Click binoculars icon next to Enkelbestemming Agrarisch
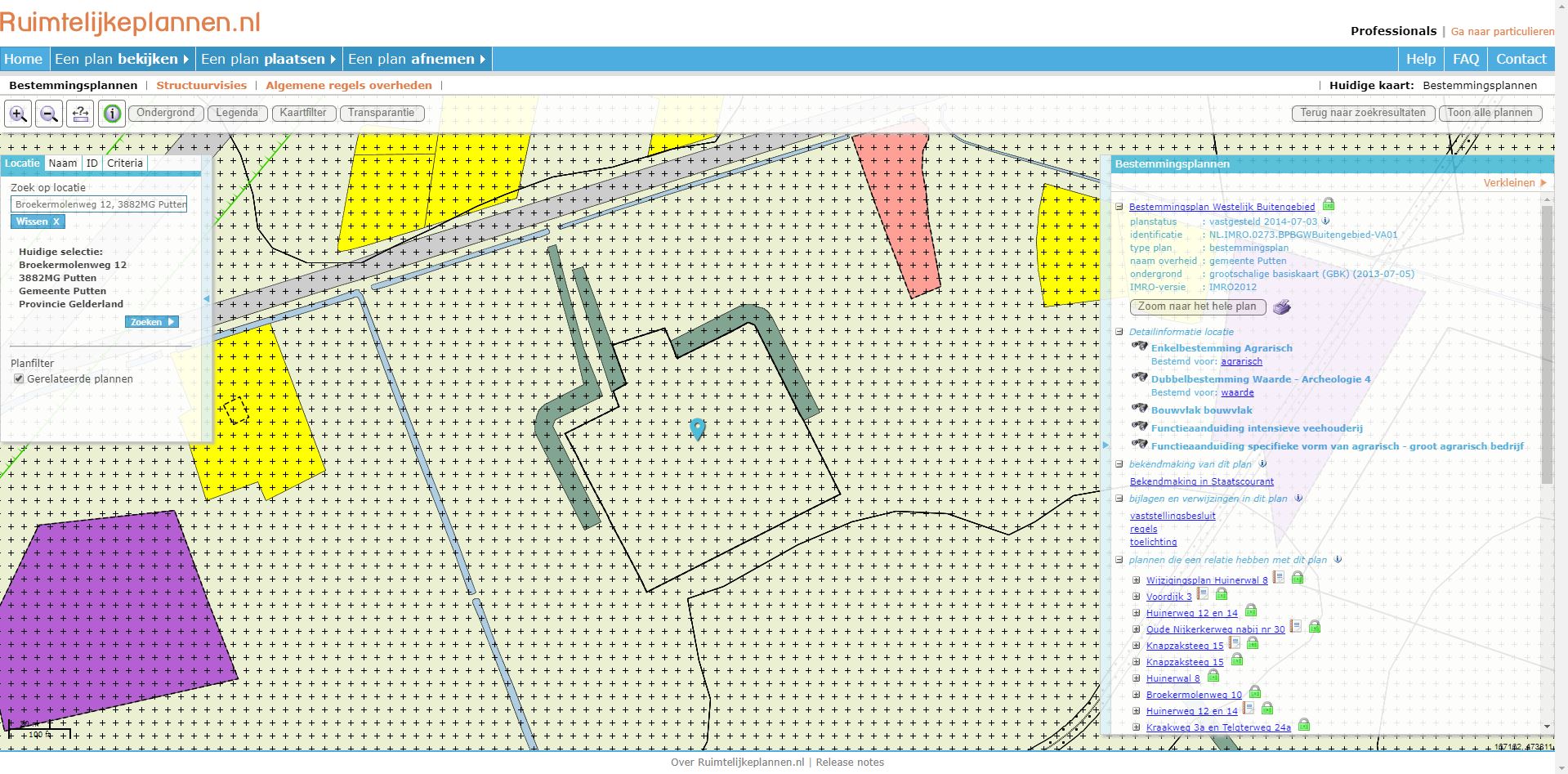Screen dimensions: 1568x774 point(1139,347)
